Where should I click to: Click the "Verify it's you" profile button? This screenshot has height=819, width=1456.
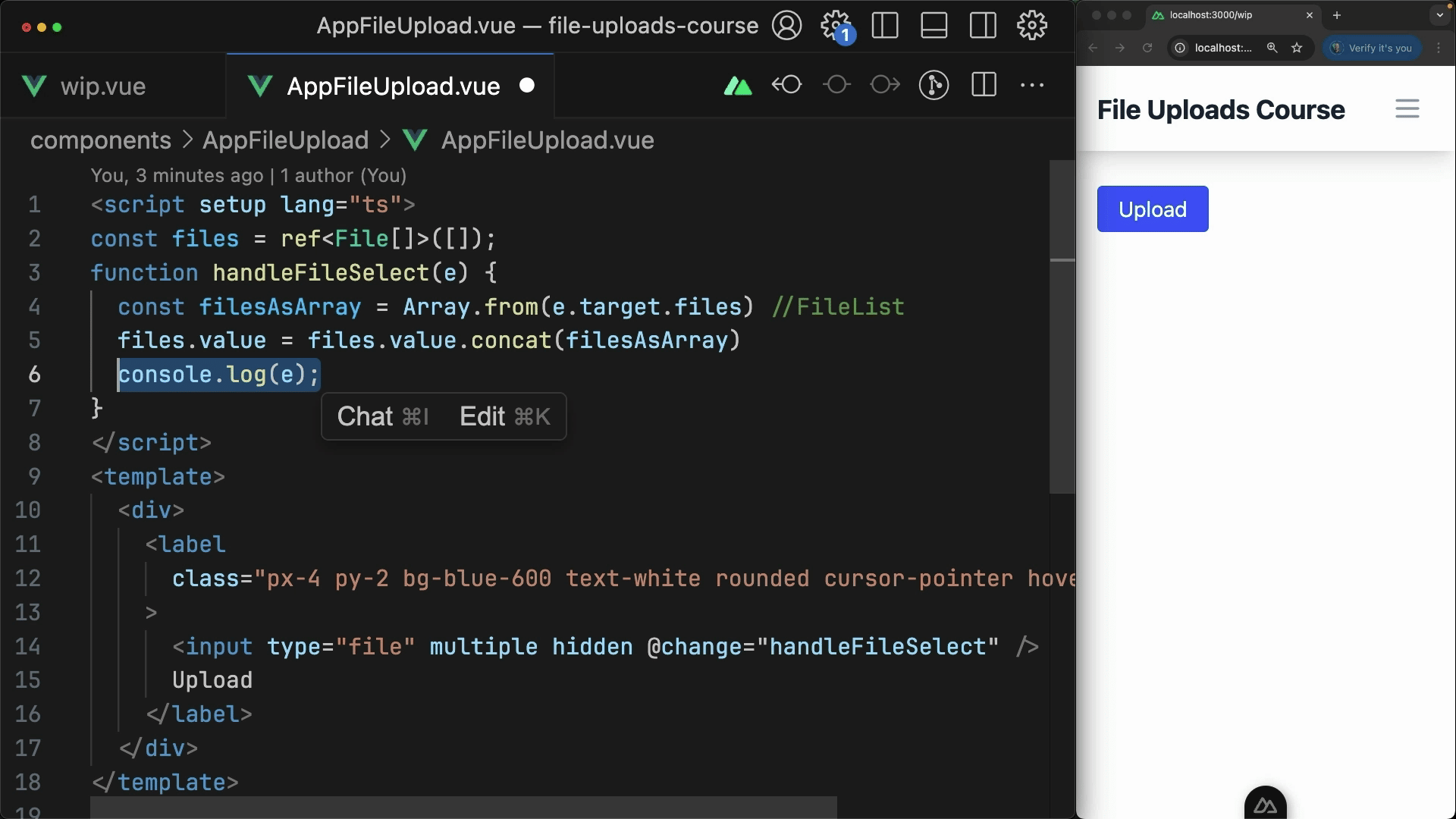pos(1372,48)
